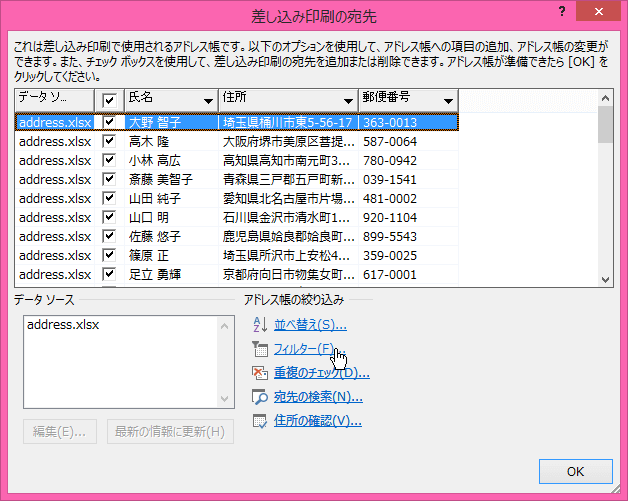Click the validate address icon
The height and width of the screenshot is (501, 628).
click(x=260, y=421)
